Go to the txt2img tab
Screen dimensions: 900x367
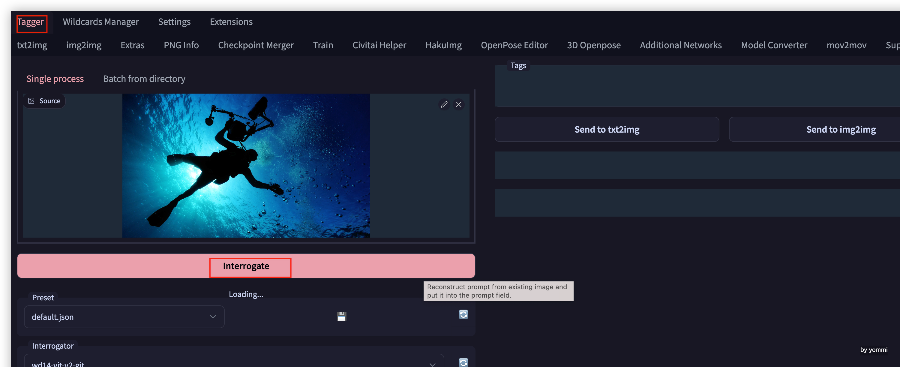point(32,45)
